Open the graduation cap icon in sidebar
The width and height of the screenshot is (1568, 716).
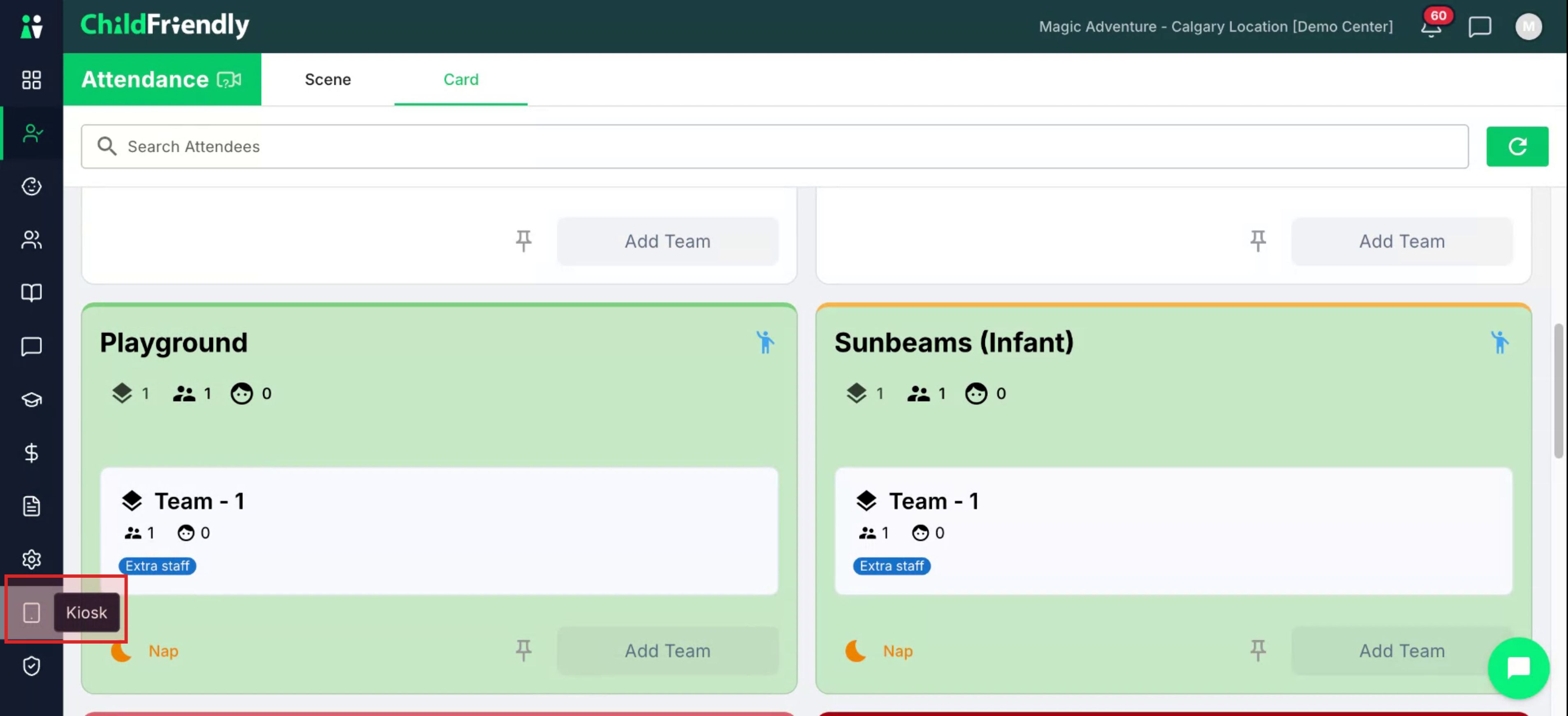tap(31, 400)
